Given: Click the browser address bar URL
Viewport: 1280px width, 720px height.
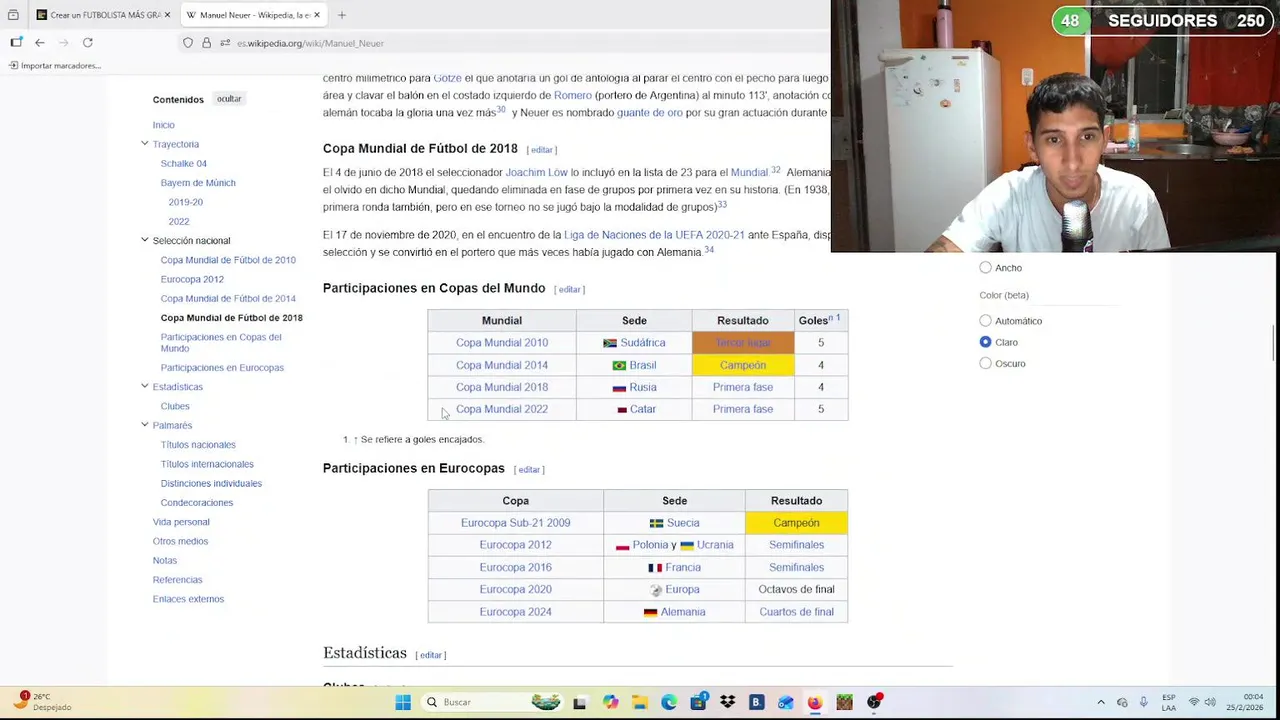Looking at the screenshot, I should [310, 43].
